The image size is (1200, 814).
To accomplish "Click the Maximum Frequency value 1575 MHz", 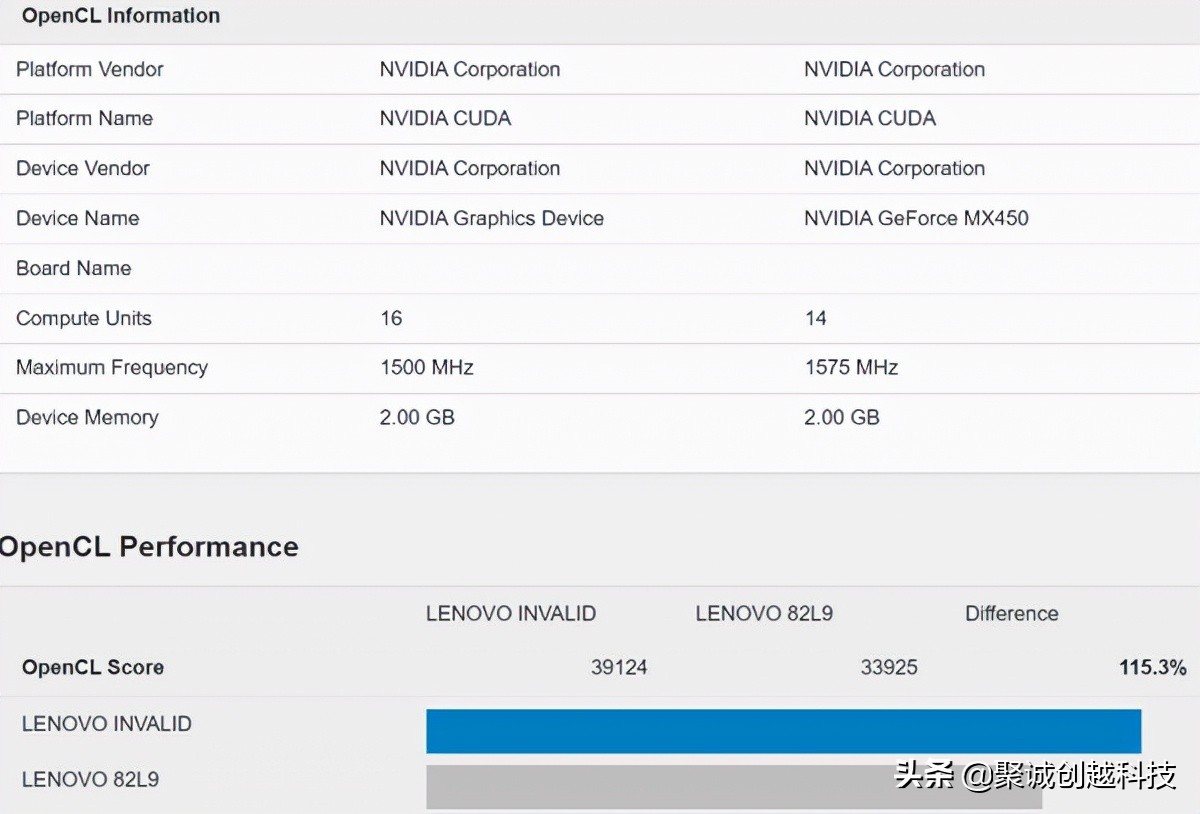I will click(x=851, y=368).
